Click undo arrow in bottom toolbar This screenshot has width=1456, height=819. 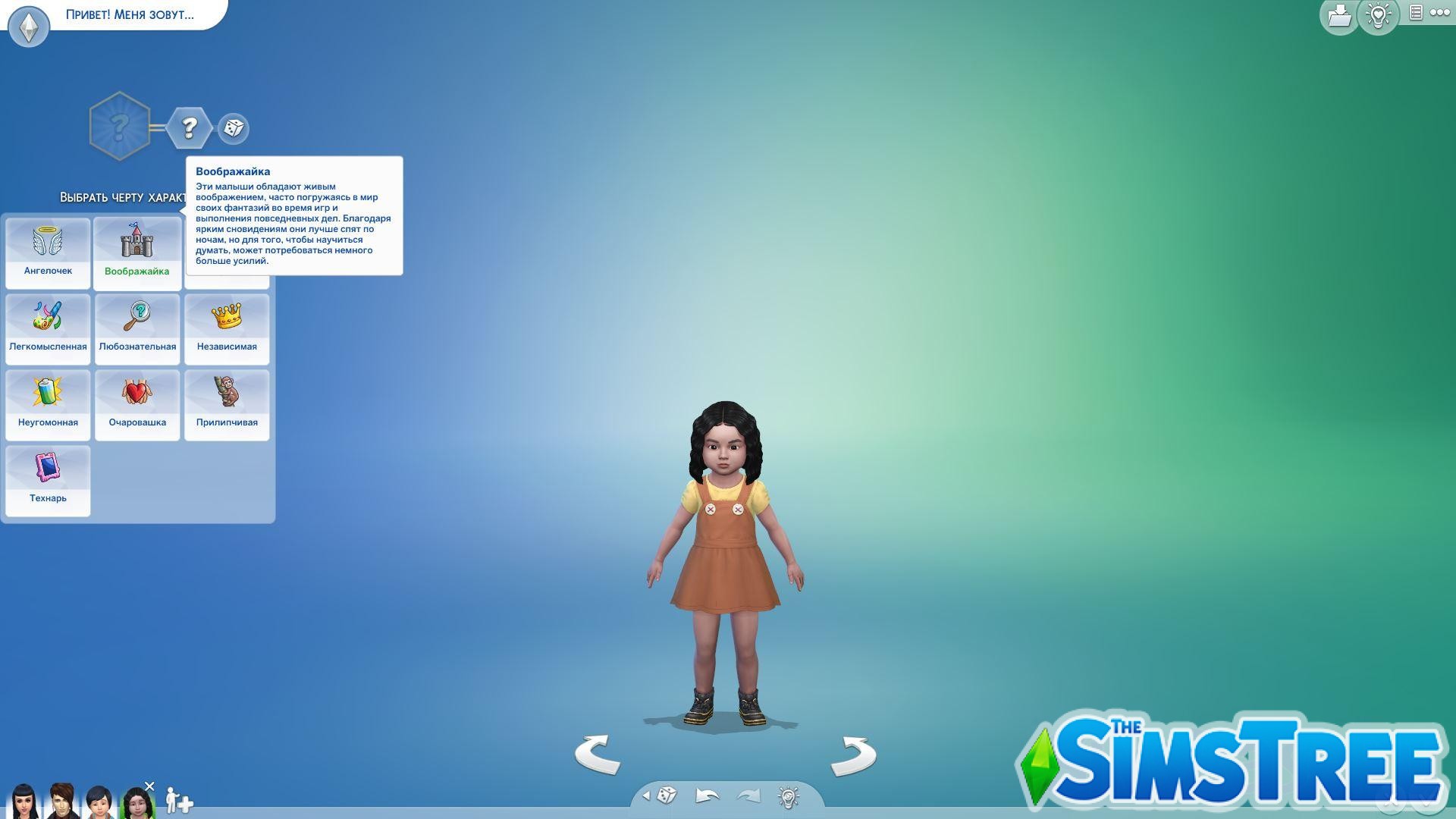coord(705,797)
